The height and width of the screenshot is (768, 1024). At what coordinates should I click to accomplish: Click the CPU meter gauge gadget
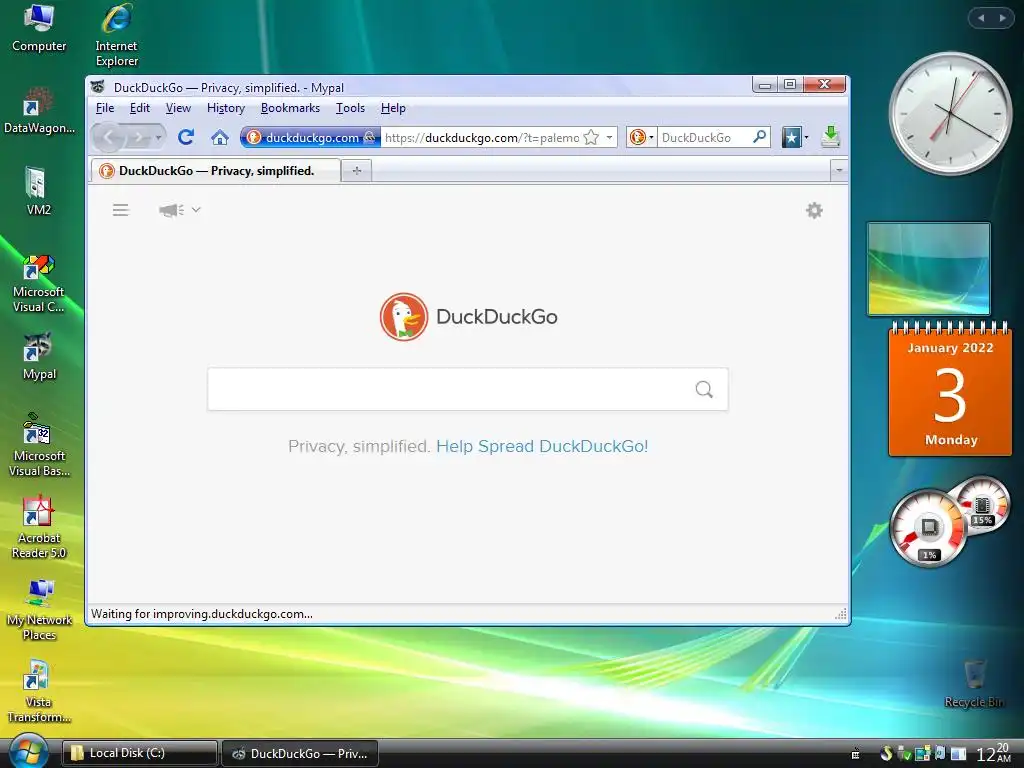click(x=929, y=528)
